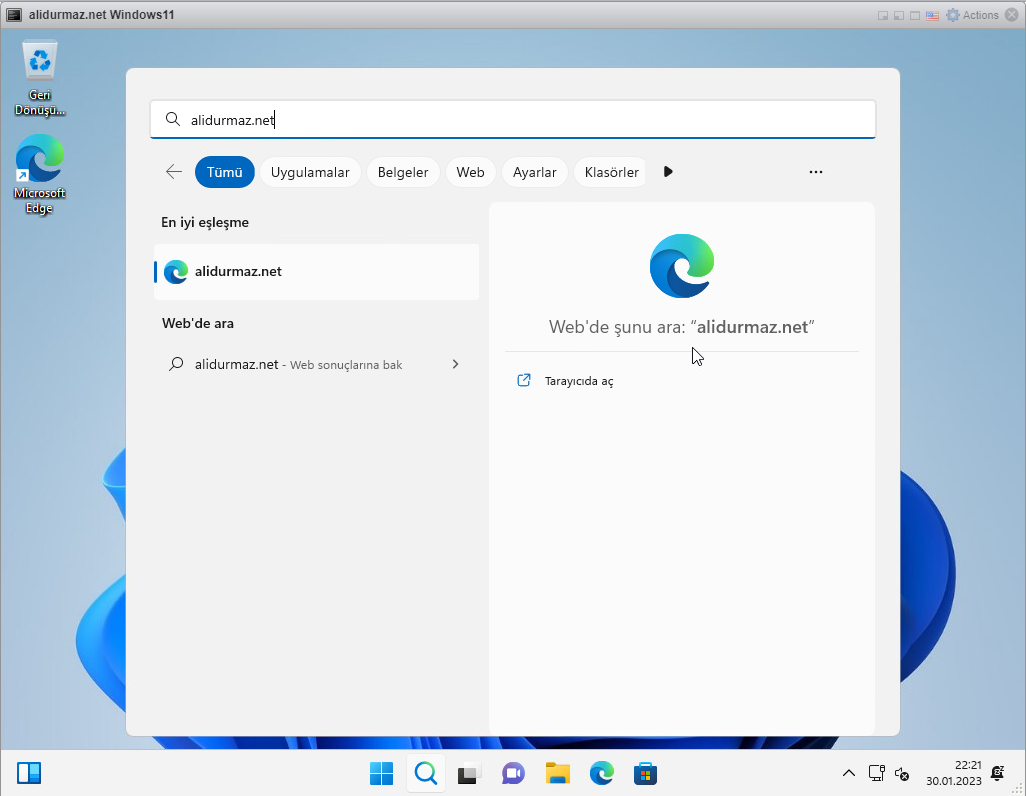The height and width of the screenshot is (796, 1026).
Task: Launch the Chat app from the taskbar
Action: 514,774
